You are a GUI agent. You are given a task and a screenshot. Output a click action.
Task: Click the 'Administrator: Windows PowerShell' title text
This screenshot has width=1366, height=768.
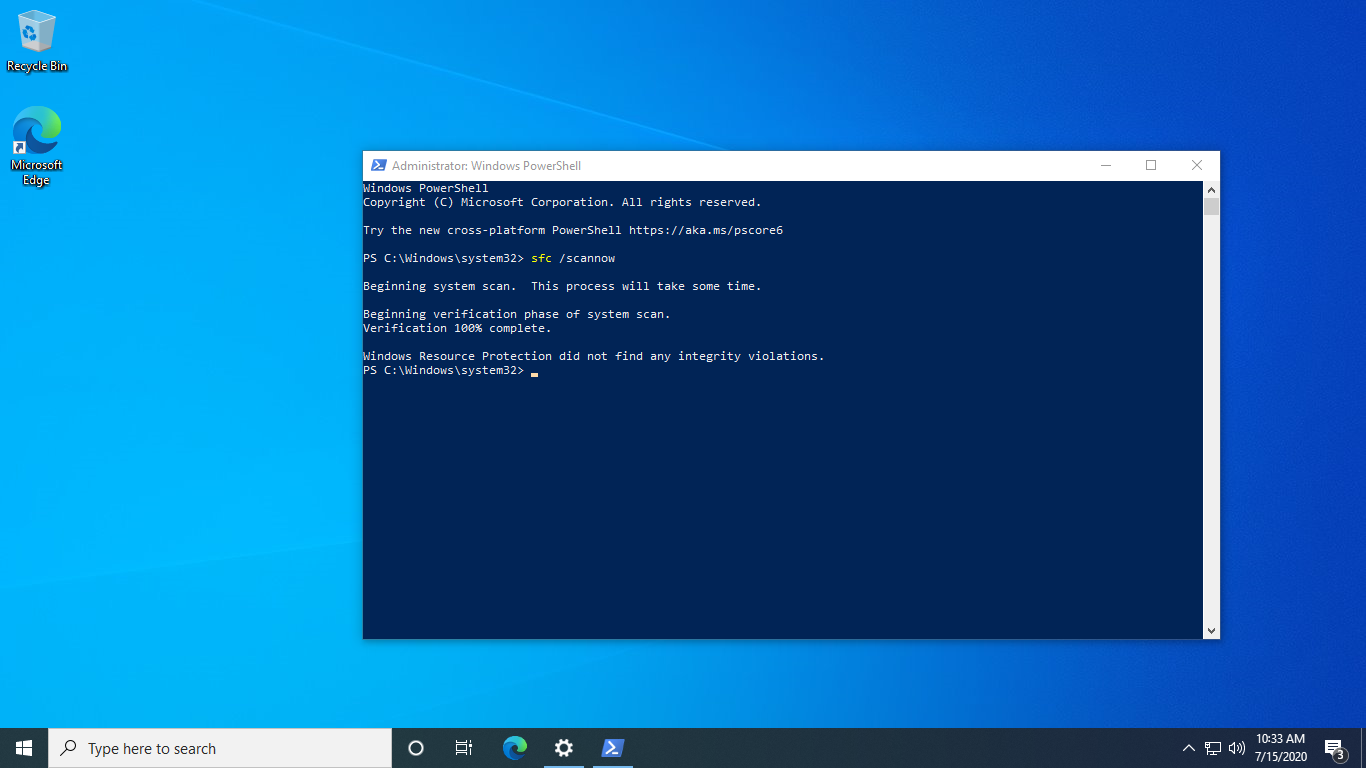point(486,166)
